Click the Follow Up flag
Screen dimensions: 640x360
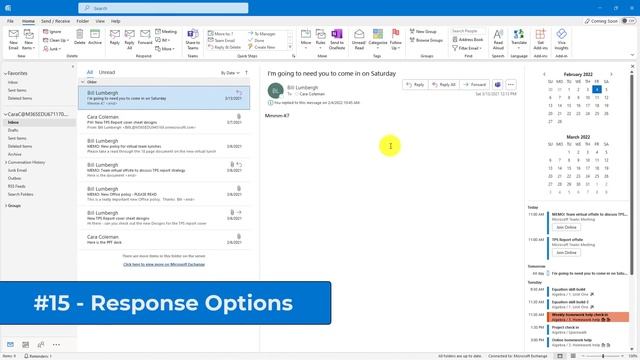click(x=396, y=39)
